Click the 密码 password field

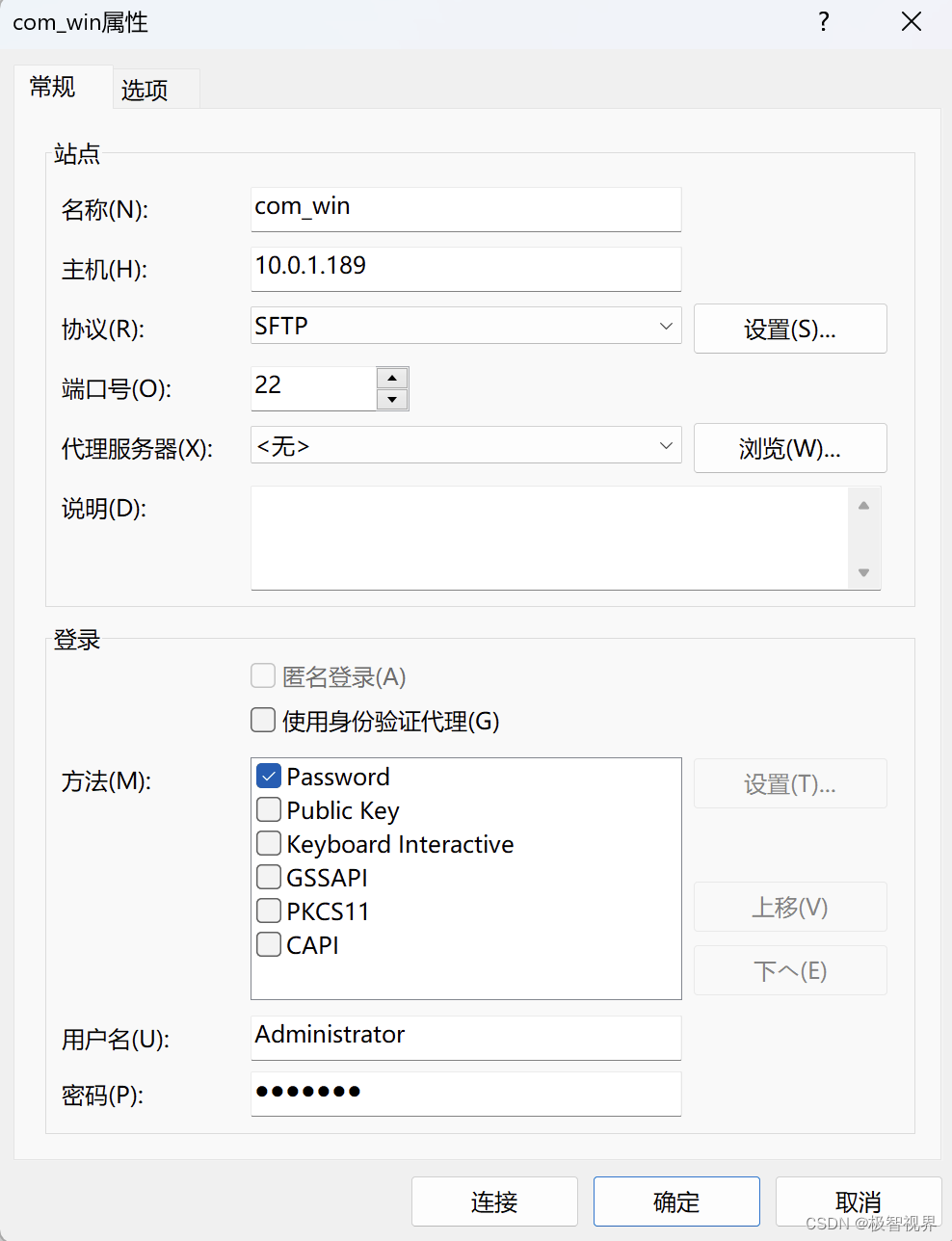coord(465,1094)
